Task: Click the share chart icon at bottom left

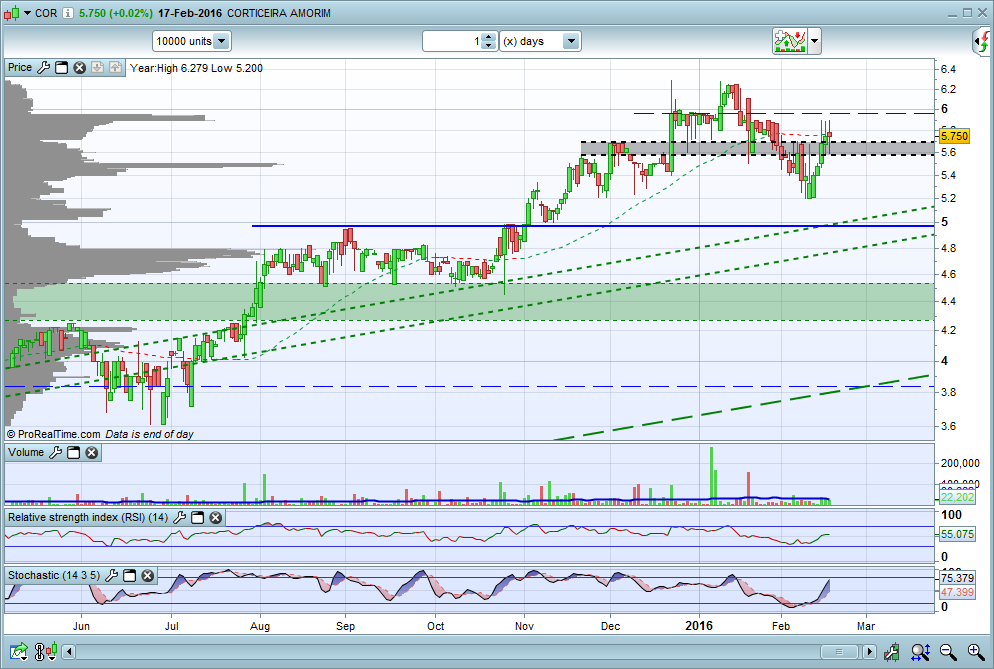Action: [19, 651]
